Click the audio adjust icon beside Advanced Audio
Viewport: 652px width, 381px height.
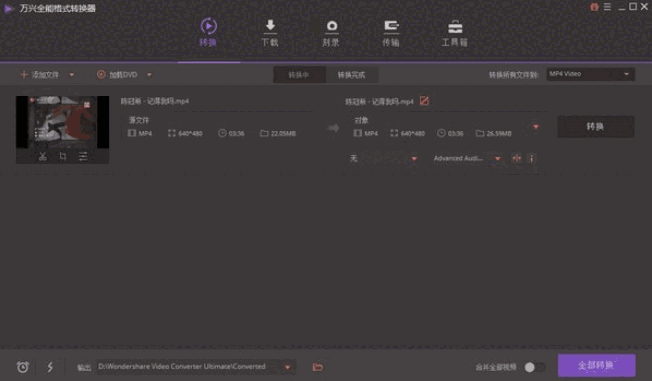coord(517,158)
